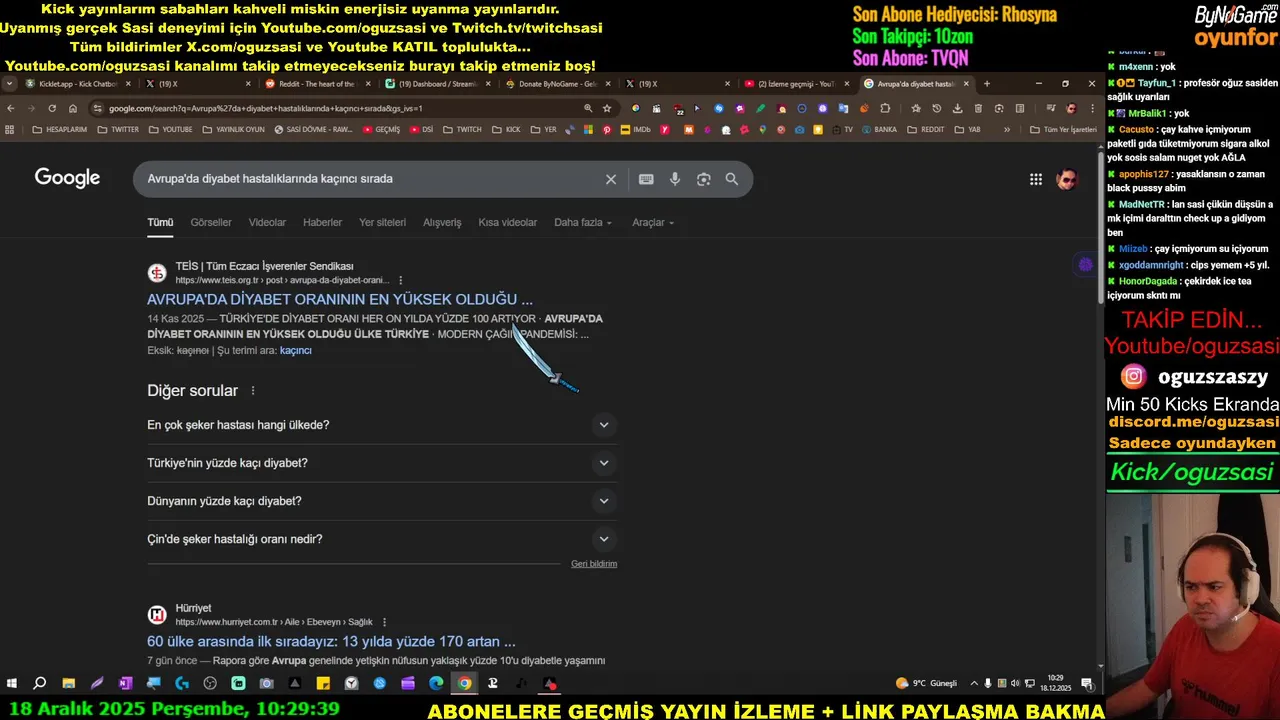Screen dimensions: 1280x720
Task: Open taskbar clock showing 10:29
Action: (1055, 683)
